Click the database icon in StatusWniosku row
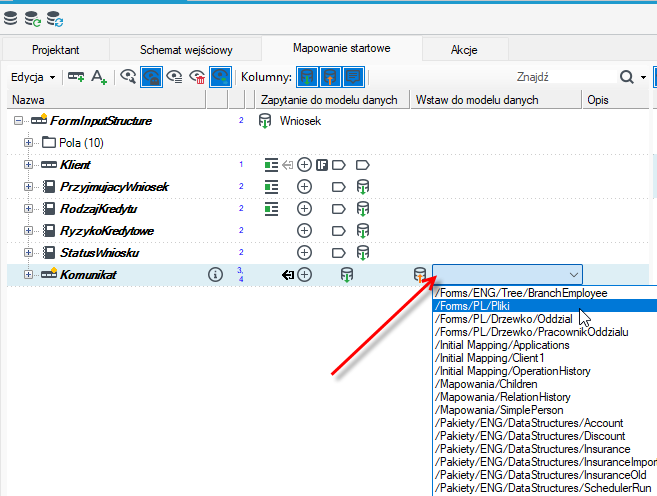The height and width of the screenshot is (496, 657). click(x=362, y=253)
